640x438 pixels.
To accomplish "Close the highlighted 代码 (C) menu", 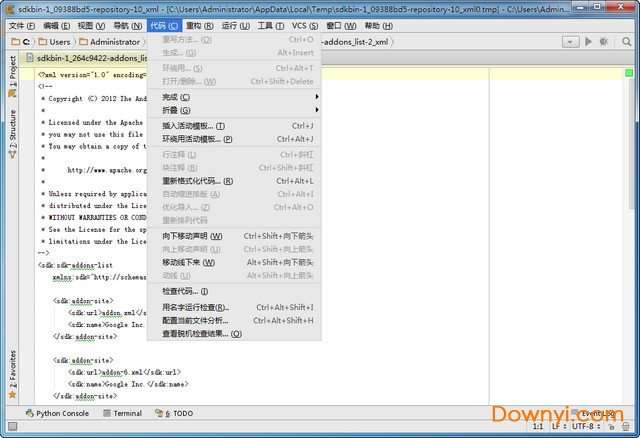I will coord(164,26).
